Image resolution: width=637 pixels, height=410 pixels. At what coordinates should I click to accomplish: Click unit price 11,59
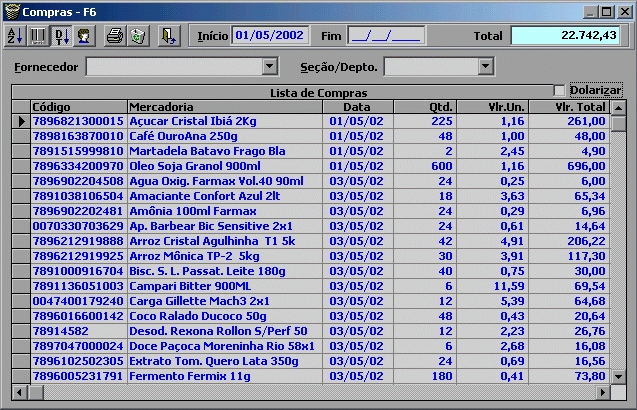click(x=509, y=286)
